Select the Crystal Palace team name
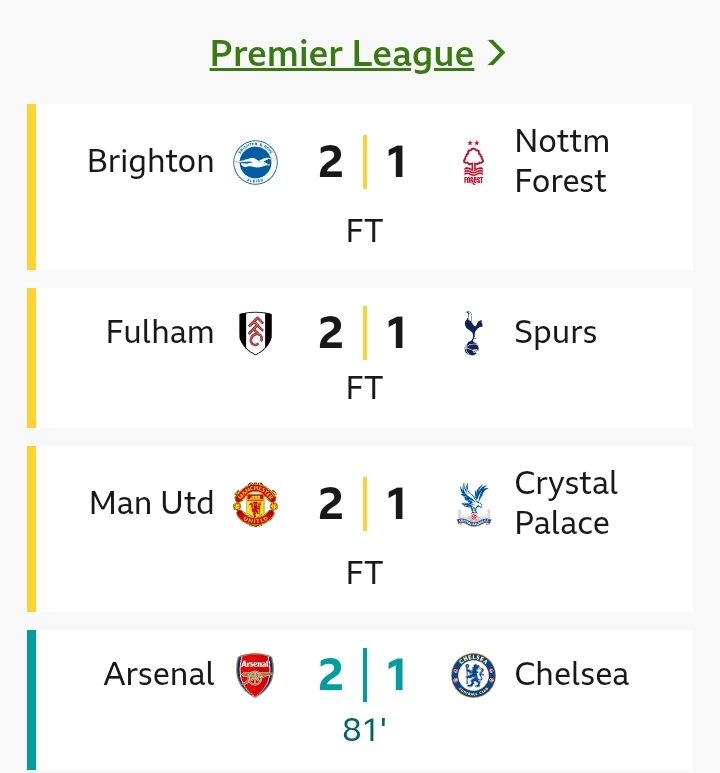 click(x=565, y=503)
